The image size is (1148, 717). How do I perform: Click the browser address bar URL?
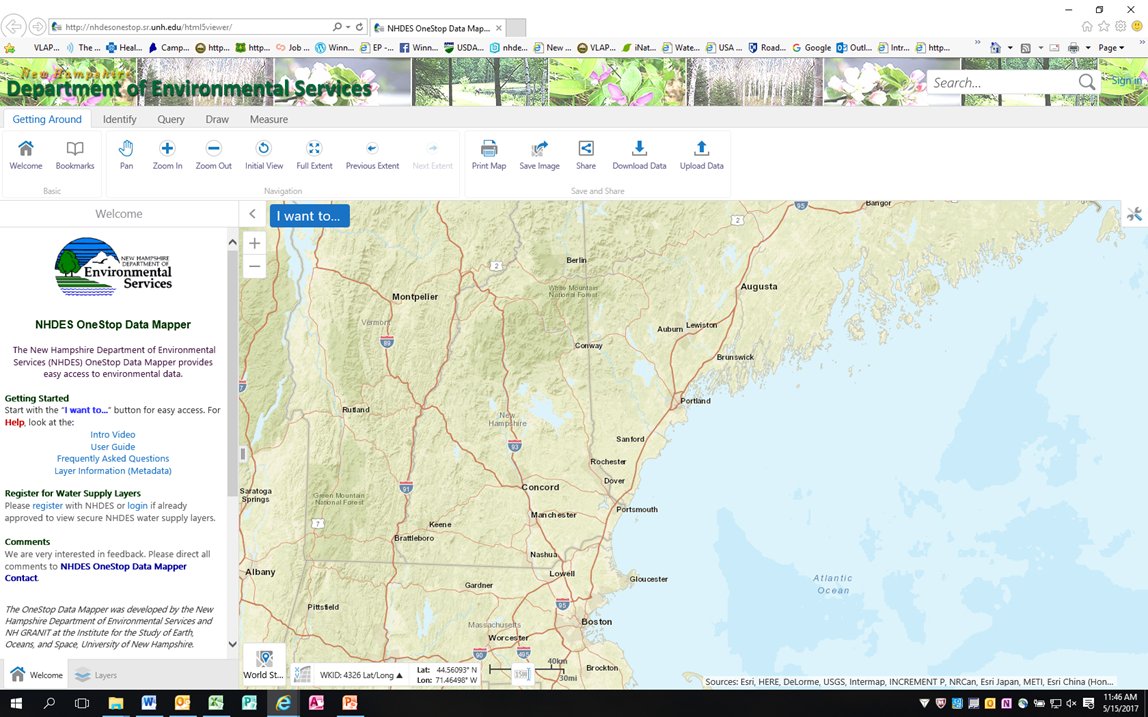pyautogui.click(x=148, y=27)
